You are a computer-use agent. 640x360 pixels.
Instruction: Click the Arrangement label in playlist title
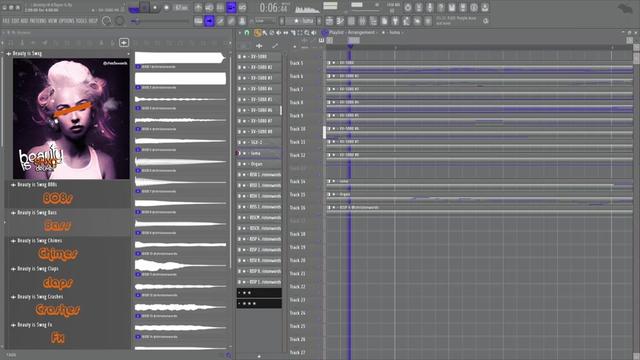point(361,32)
